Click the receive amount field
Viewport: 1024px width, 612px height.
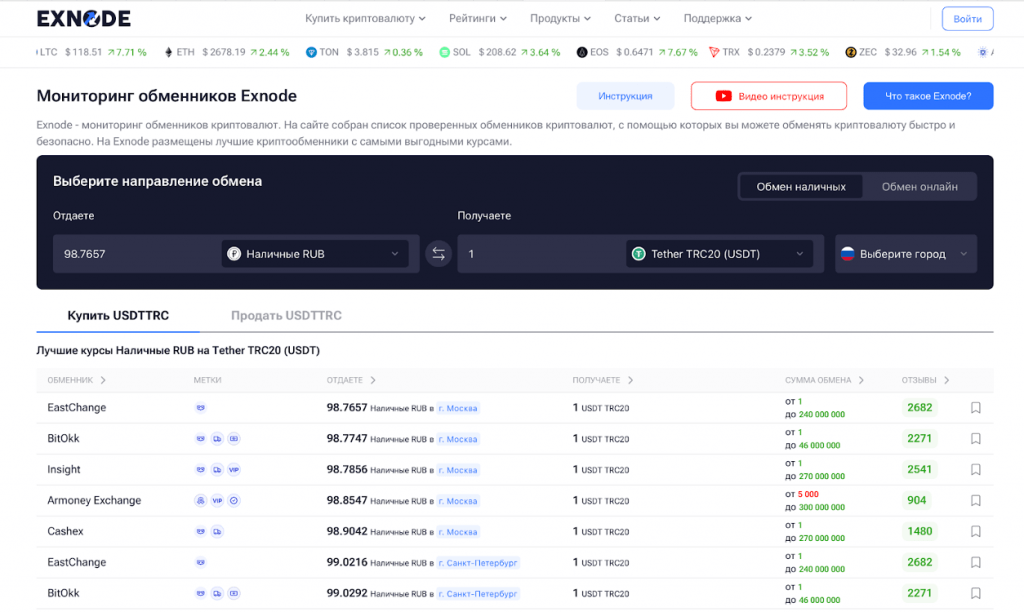coord(541,254)
